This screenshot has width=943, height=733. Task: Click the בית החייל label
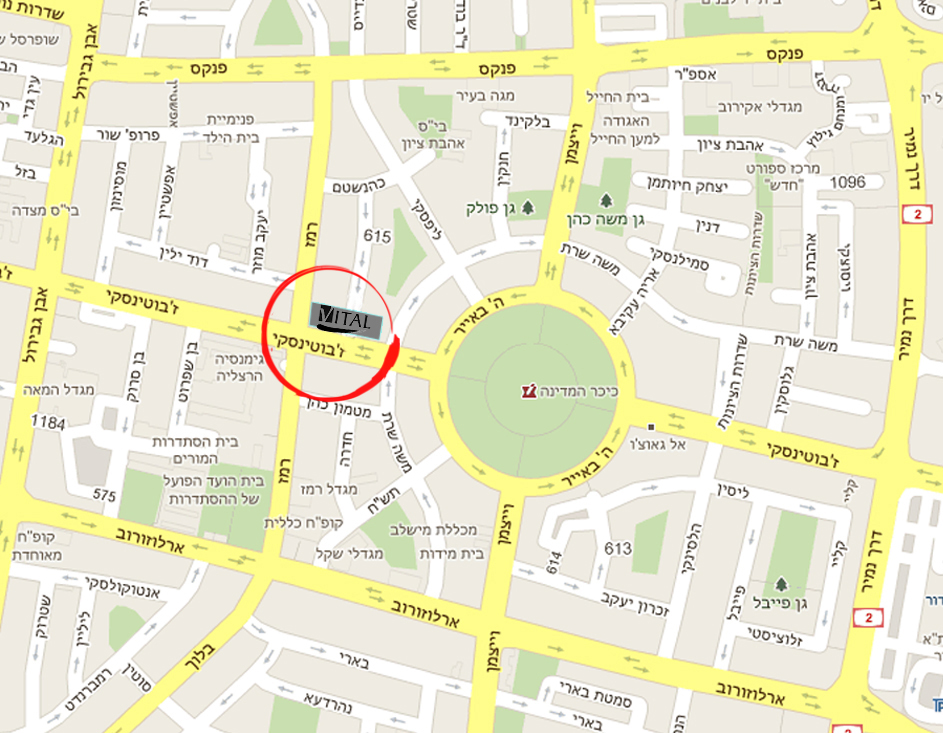618,96
